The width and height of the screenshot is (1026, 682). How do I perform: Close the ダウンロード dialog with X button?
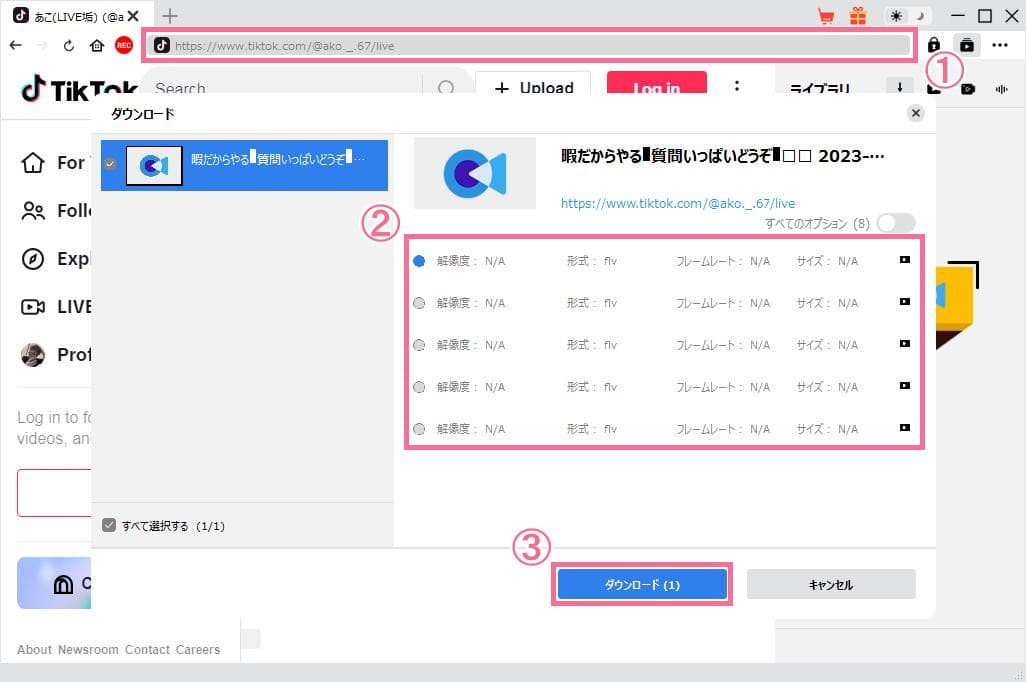[915, 113]
